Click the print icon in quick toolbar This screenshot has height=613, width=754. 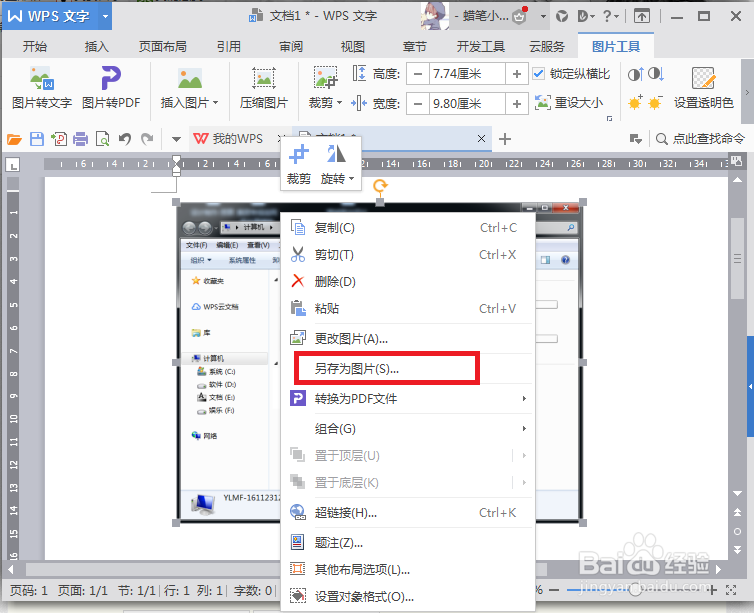(x=81, y=139)
